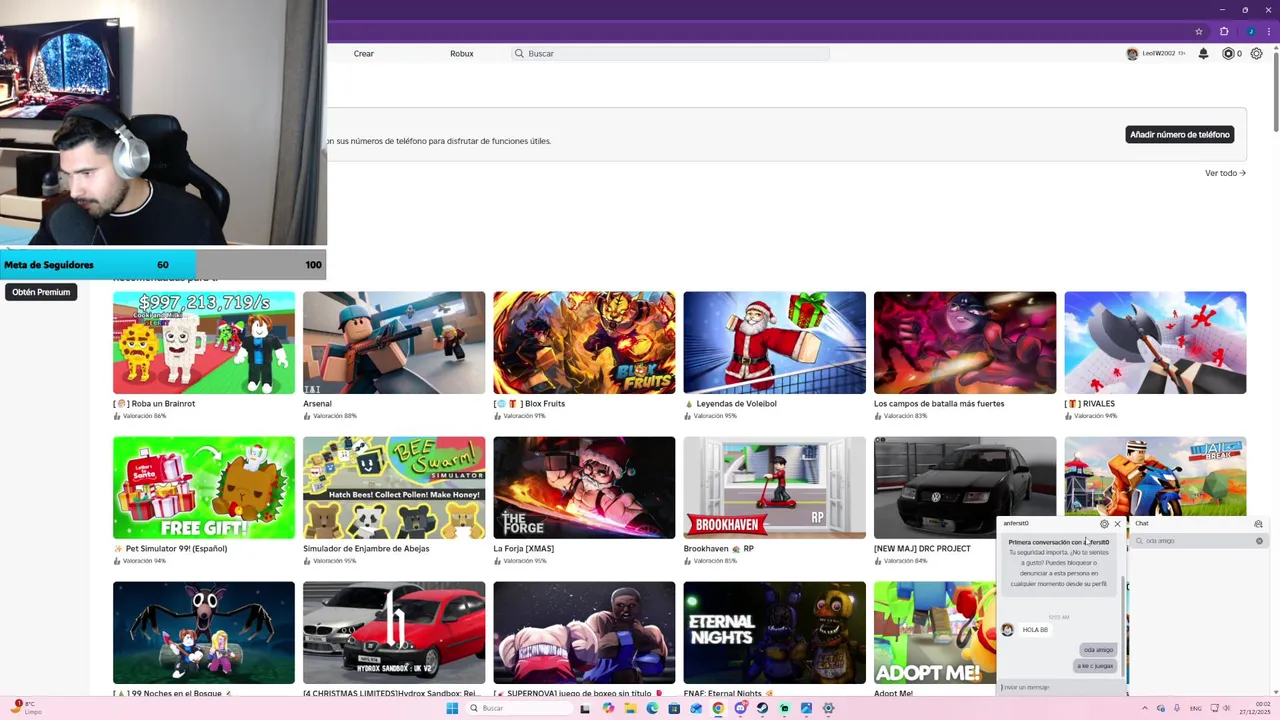Click the create group chat icon
Image resolution: width=1280 pixels, height=720 pixels.
pyautogui.click(x=1258, y=524)
